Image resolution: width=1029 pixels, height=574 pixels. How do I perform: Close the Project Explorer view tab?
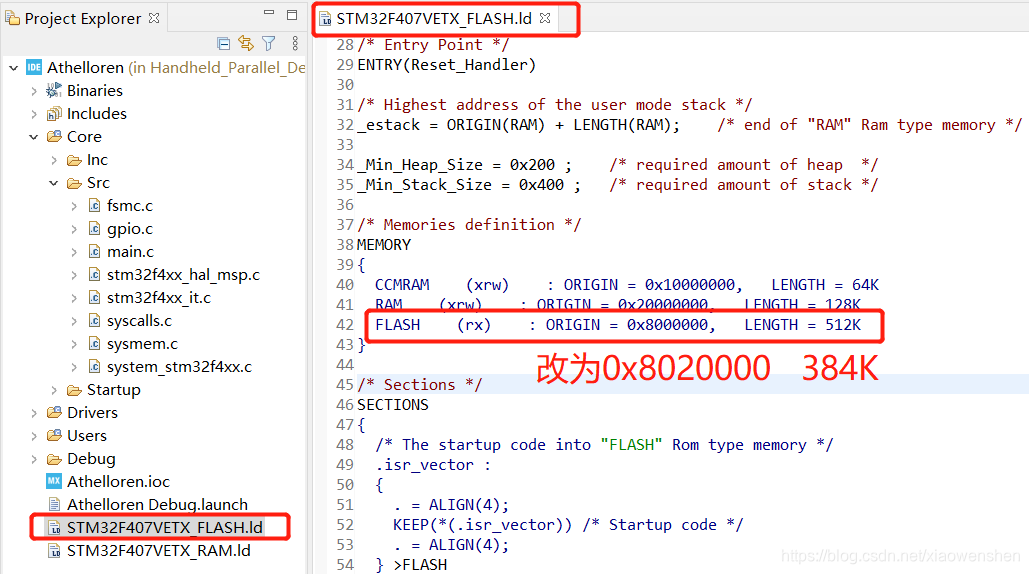pyautogui.click(x=154, y=18)
